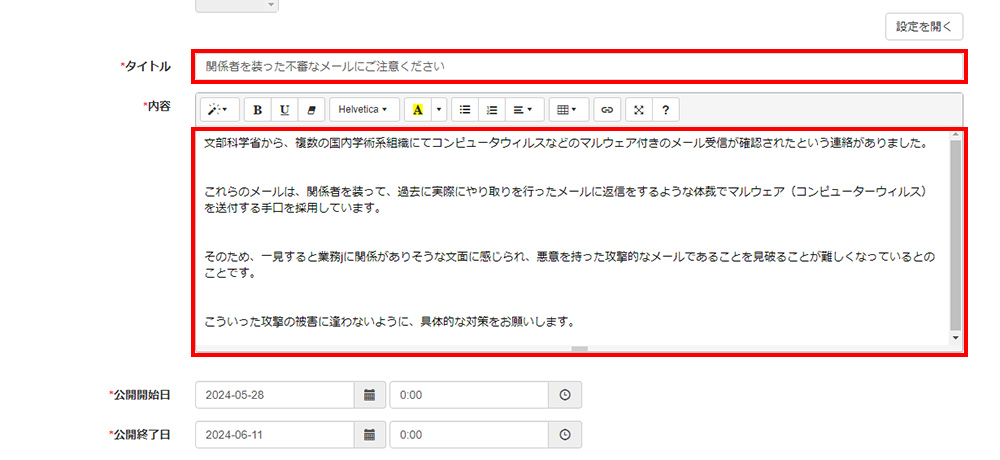Viewport: 1000px width, 460px height.
Task: Click the 公開終了日 time field
Action: pyautogui.click(x=468, y=435)
